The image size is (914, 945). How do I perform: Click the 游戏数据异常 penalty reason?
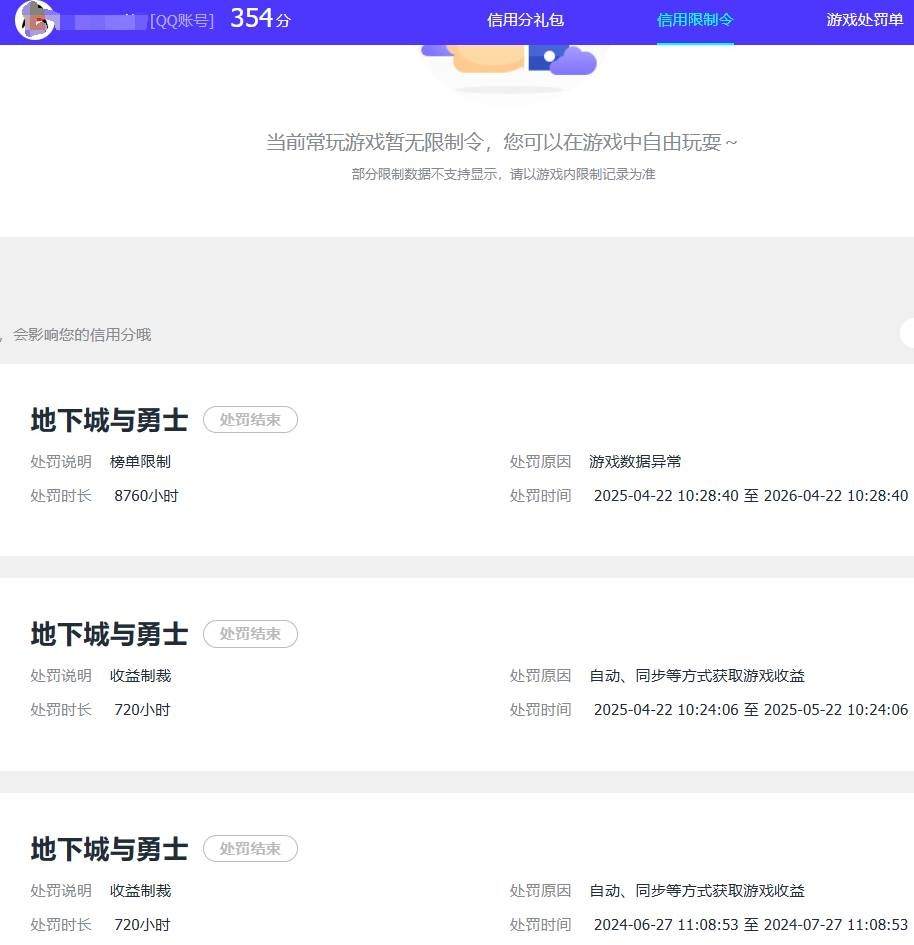pyautogui.click(x=635, y=462)
